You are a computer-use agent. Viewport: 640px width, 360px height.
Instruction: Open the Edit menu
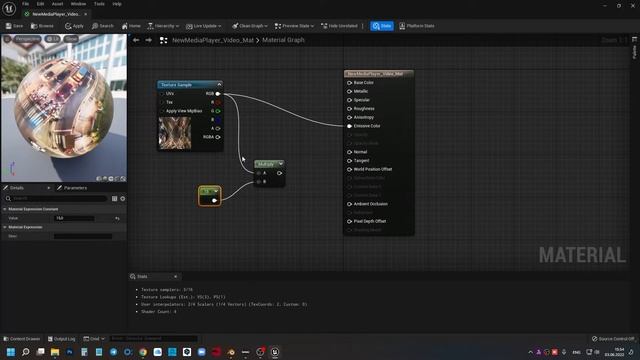click(40, 4)
